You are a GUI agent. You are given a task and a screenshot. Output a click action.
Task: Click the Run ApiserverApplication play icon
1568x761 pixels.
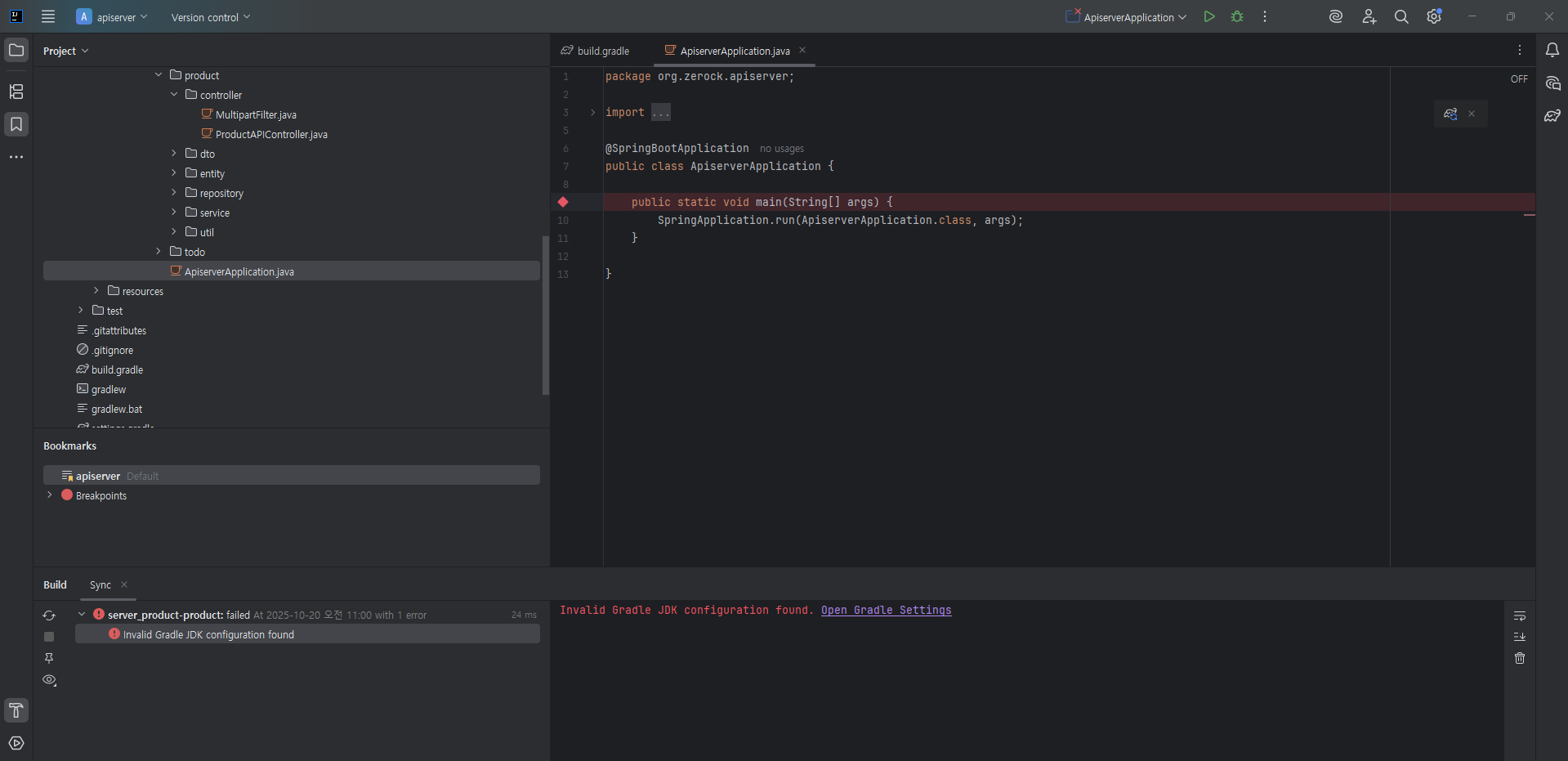click(1208, 16)
